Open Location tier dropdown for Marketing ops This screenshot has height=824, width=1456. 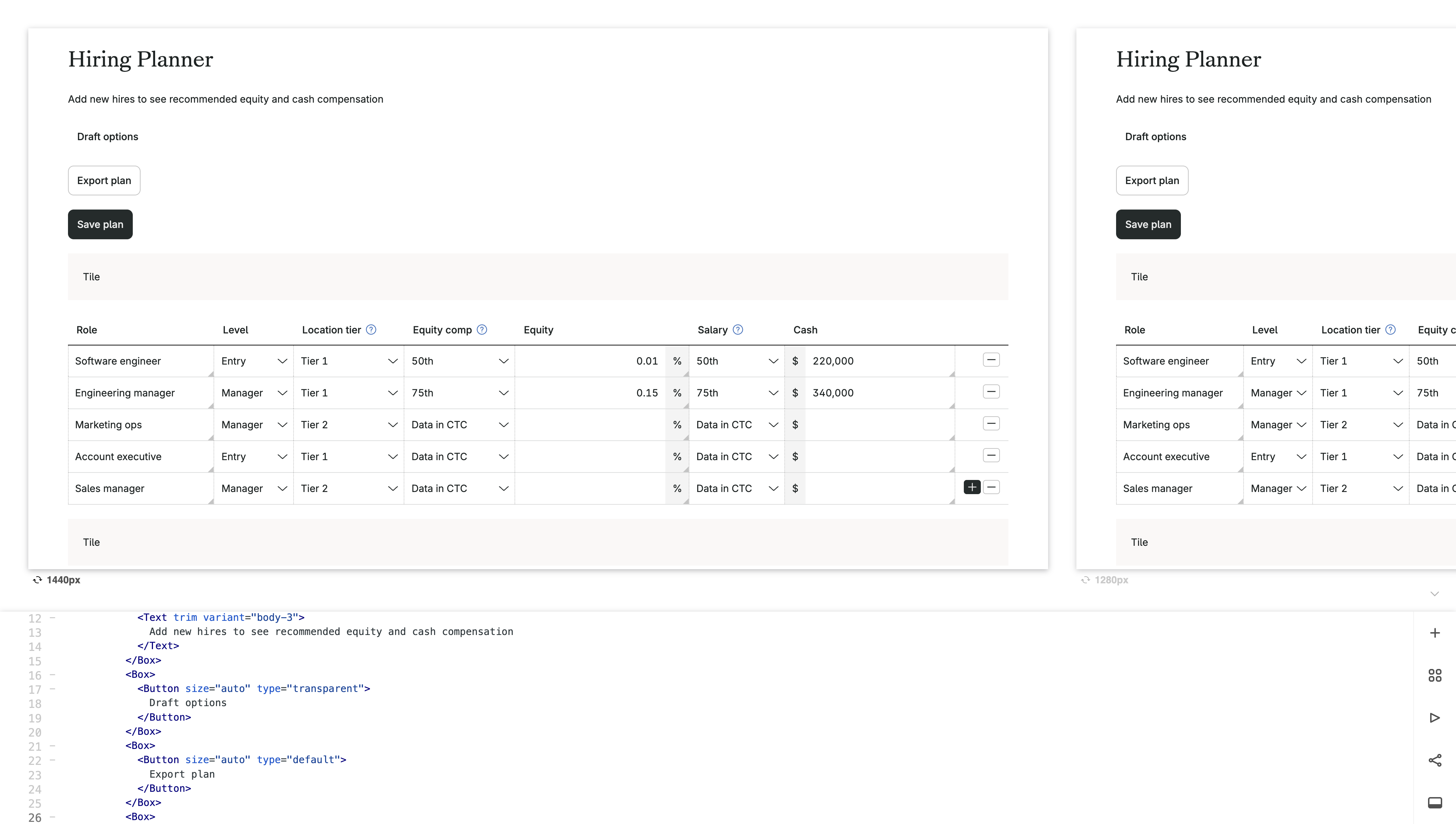coord(348,425)
